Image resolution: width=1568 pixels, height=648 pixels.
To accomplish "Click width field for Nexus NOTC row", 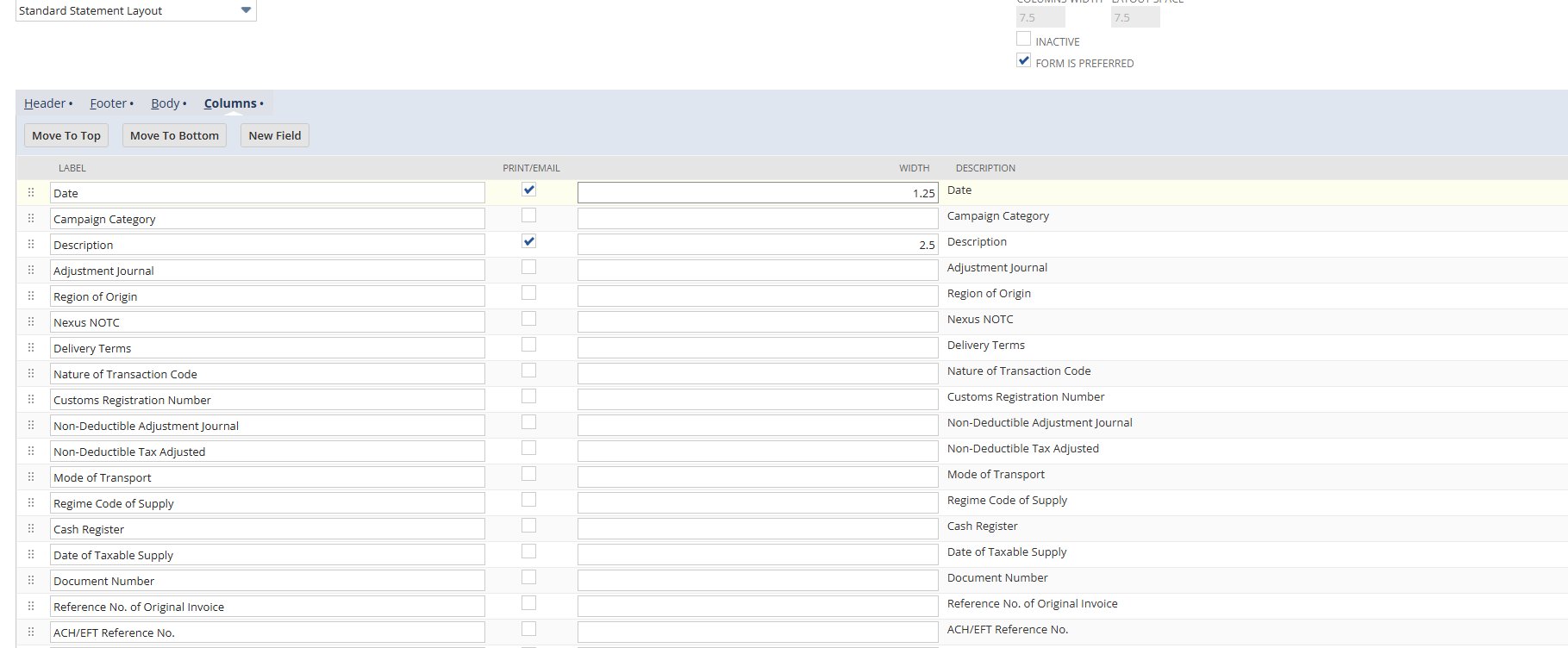I will 758,322.
